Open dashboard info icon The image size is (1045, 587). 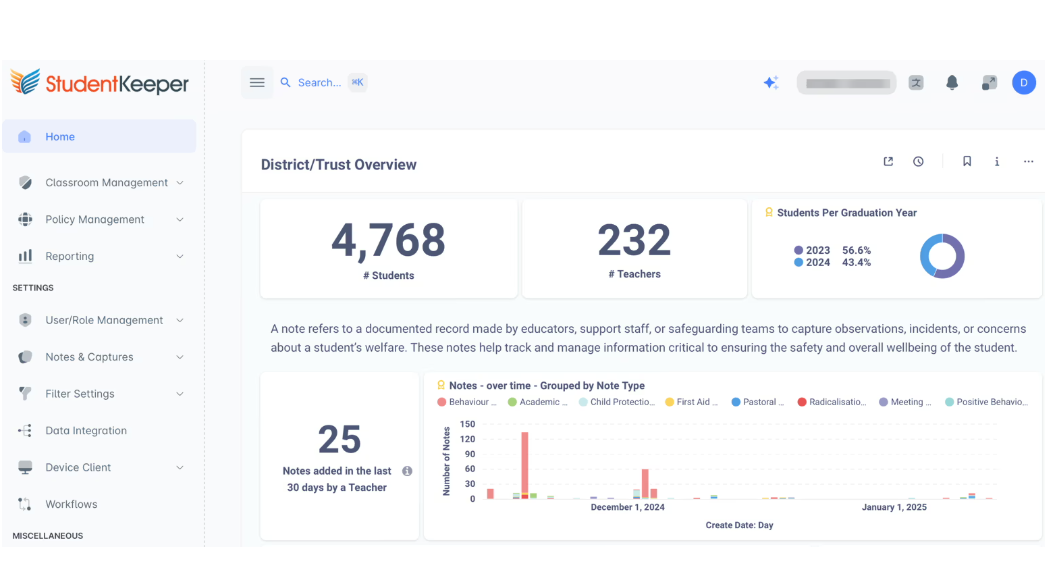(x=997, y=161)
